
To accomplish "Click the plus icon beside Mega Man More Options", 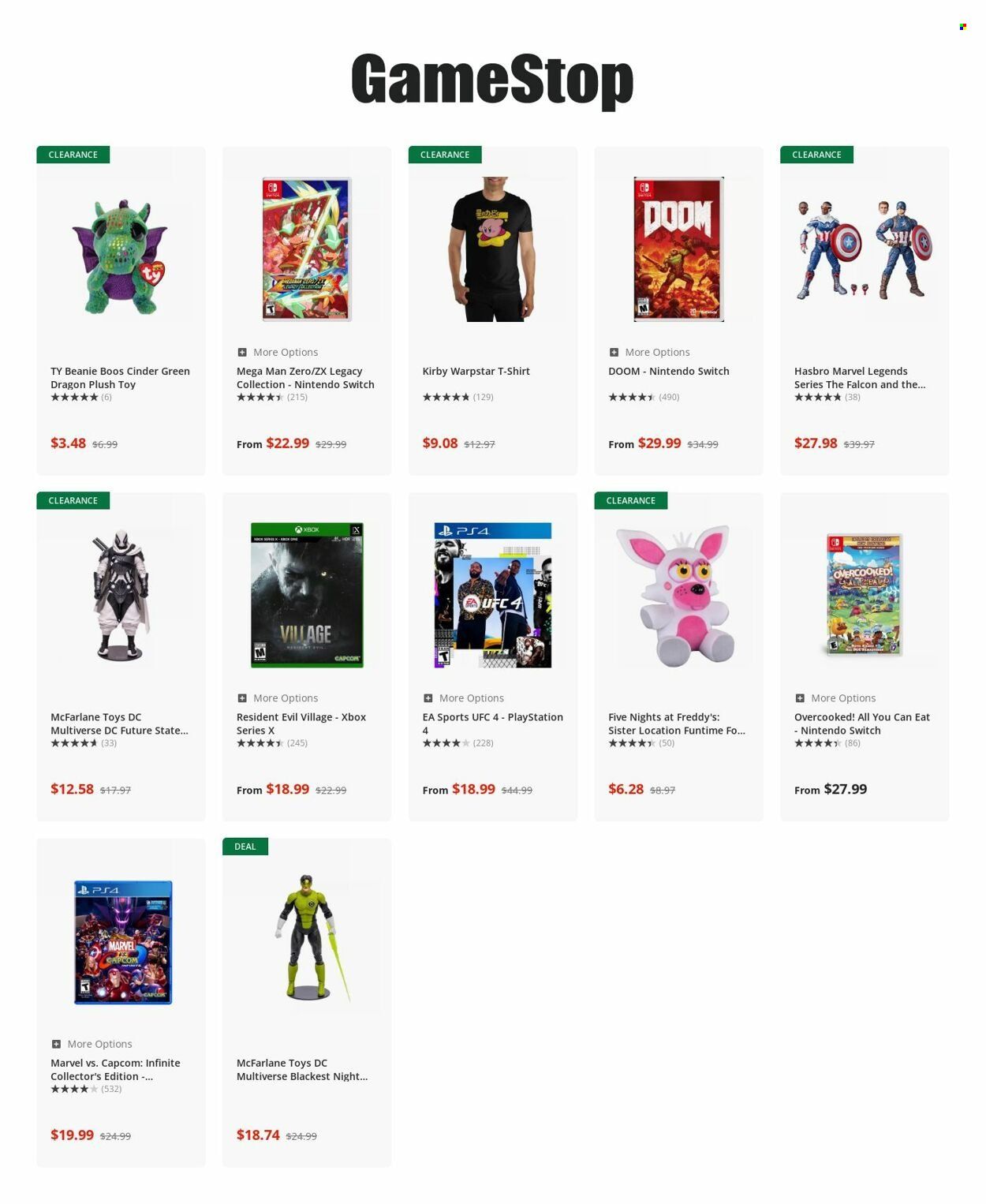I will pos(242,352).
